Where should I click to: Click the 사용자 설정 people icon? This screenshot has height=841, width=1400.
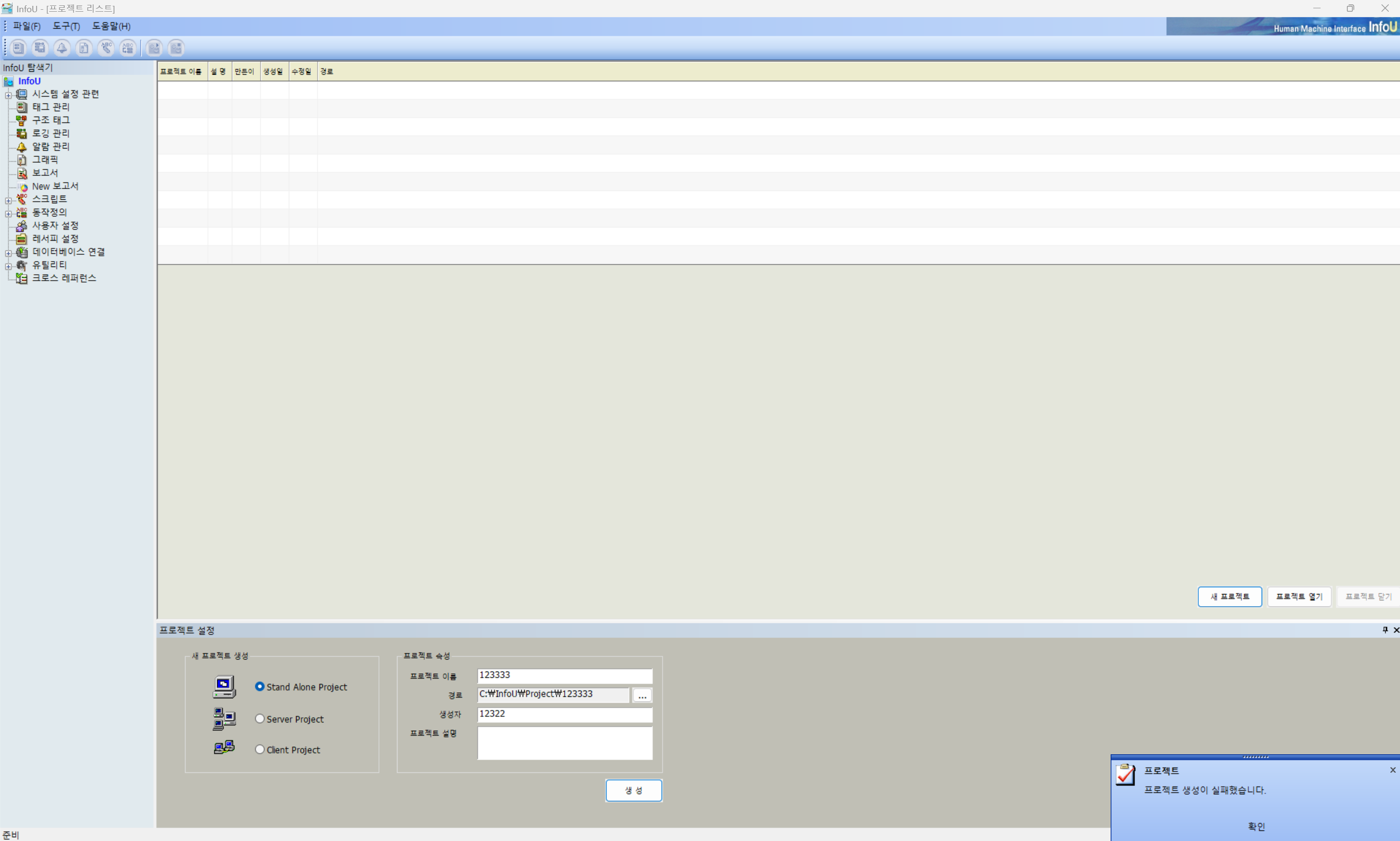tap(21, 226)
